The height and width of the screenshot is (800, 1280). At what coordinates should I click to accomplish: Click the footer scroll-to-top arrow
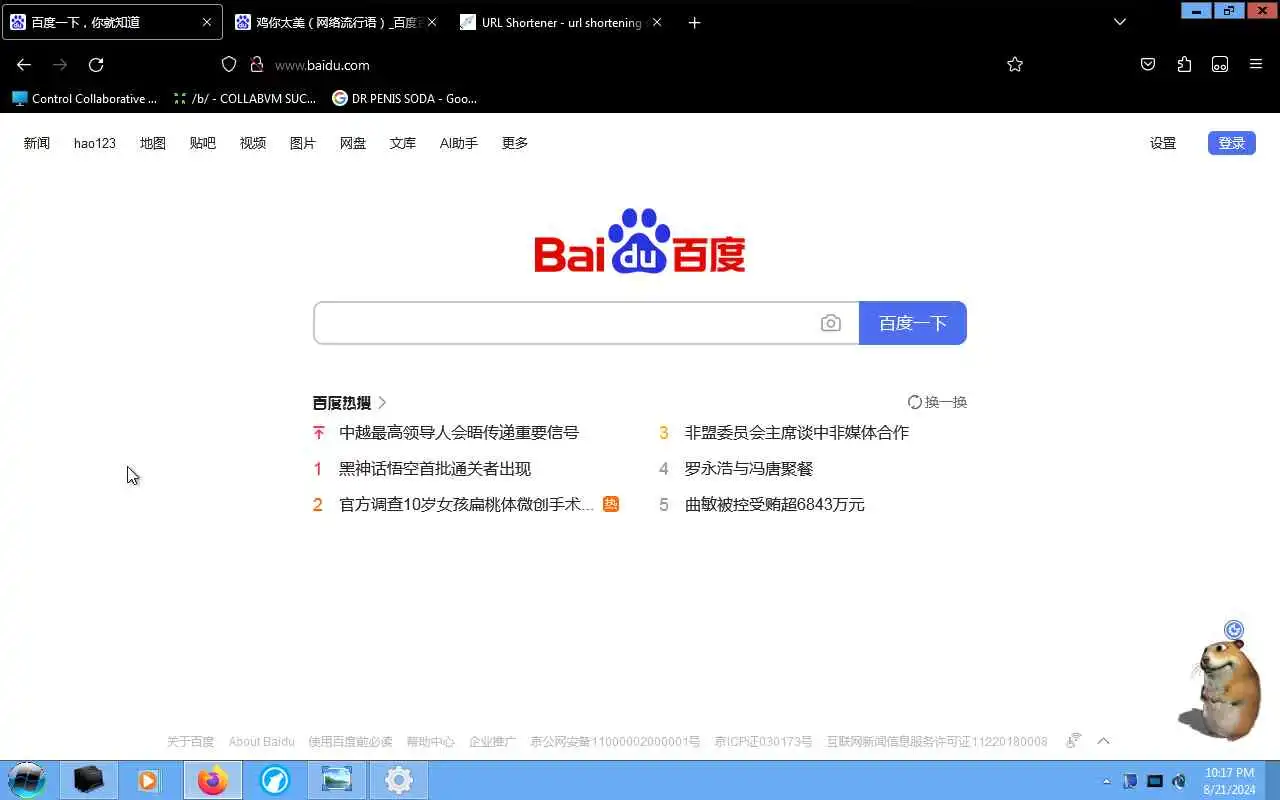[1104, 741]
